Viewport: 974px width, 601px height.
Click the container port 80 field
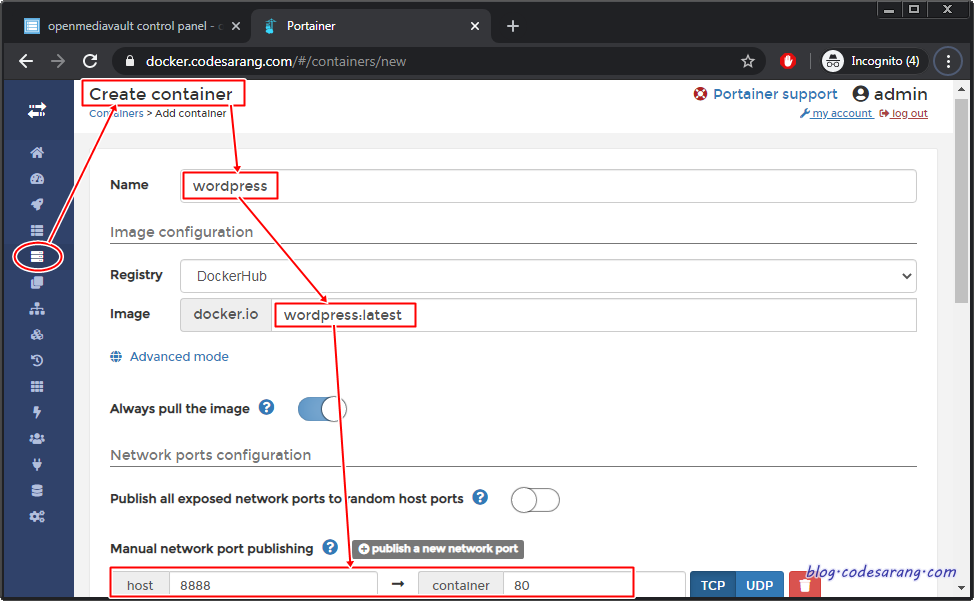[x=594, y=585]
